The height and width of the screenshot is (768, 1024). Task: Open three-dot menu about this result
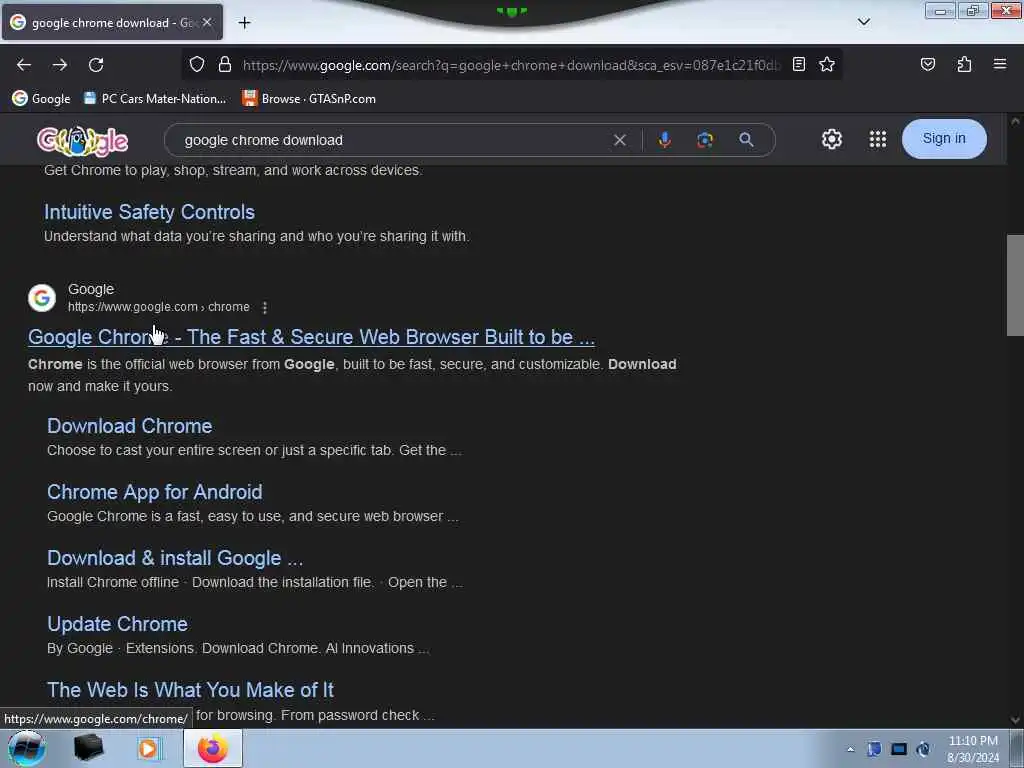[264, 307]
